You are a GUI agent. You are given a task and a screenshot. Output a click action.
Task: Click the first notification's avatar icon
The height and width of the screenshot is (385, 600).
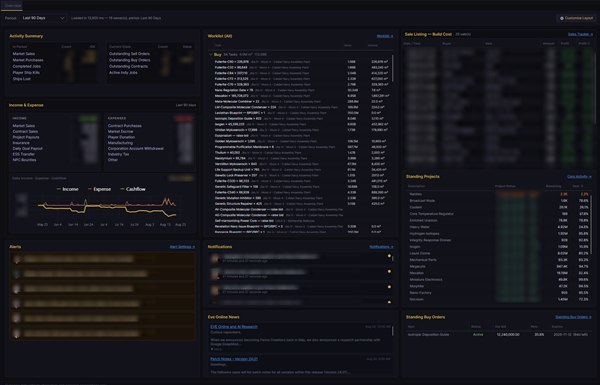[x=215, y=259]
